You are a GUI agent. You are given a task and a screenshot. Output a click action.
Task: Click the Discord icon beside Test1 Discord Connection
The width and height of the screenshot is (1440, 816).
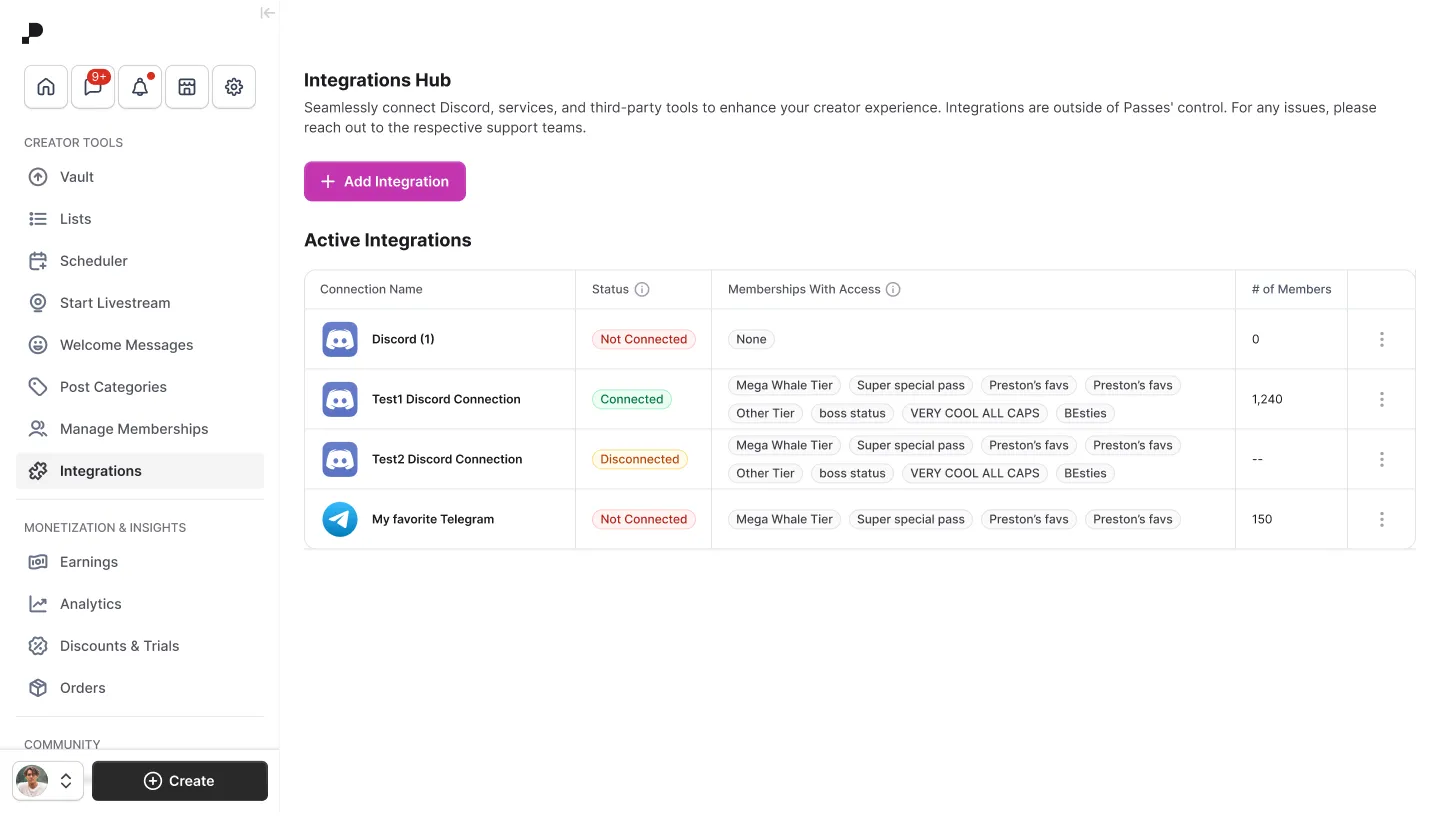click(x=339, y=398)
